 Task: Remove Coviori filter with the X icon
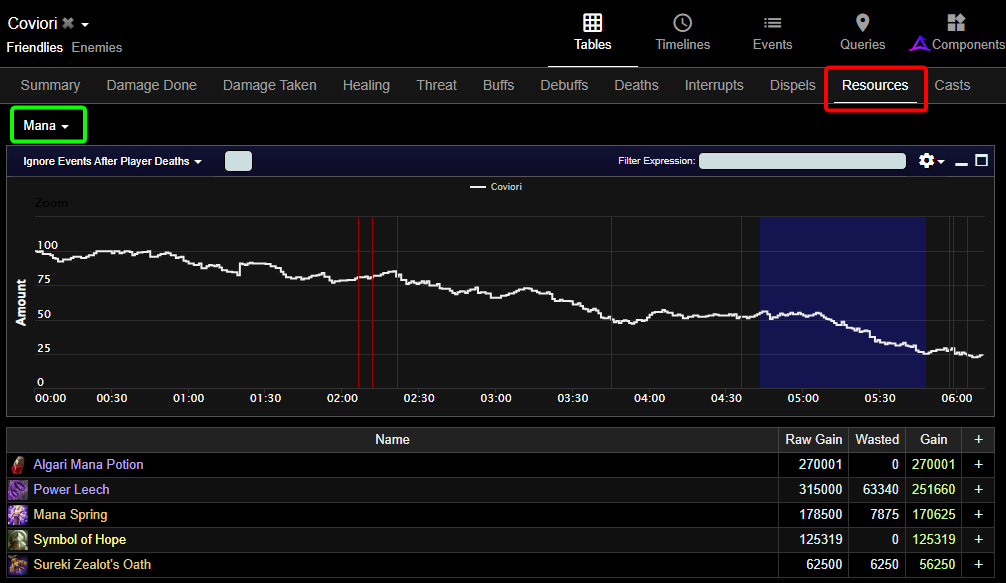(67, 24)
